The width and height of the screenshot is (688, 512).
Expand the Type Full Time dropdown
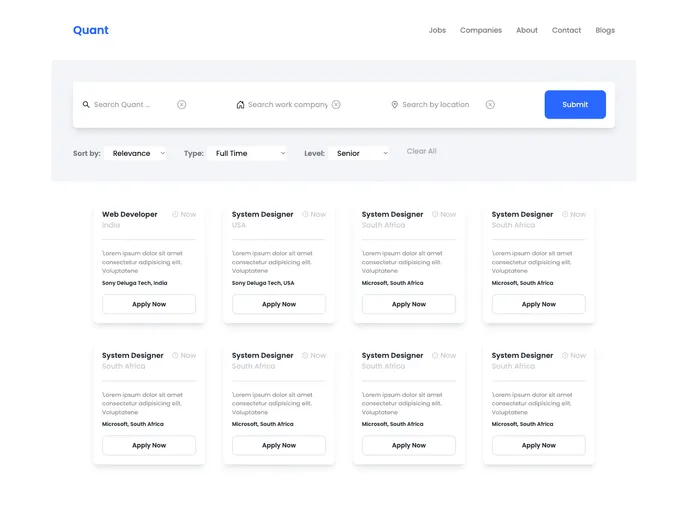249,154
